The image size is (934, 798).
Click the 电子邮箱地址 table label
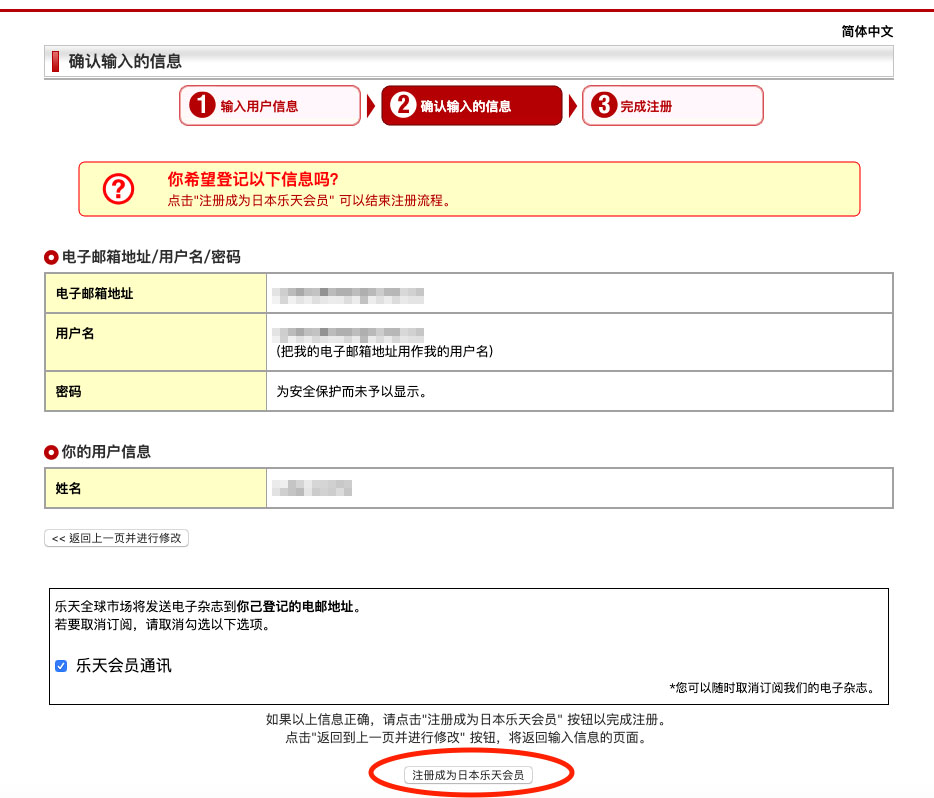94,293
